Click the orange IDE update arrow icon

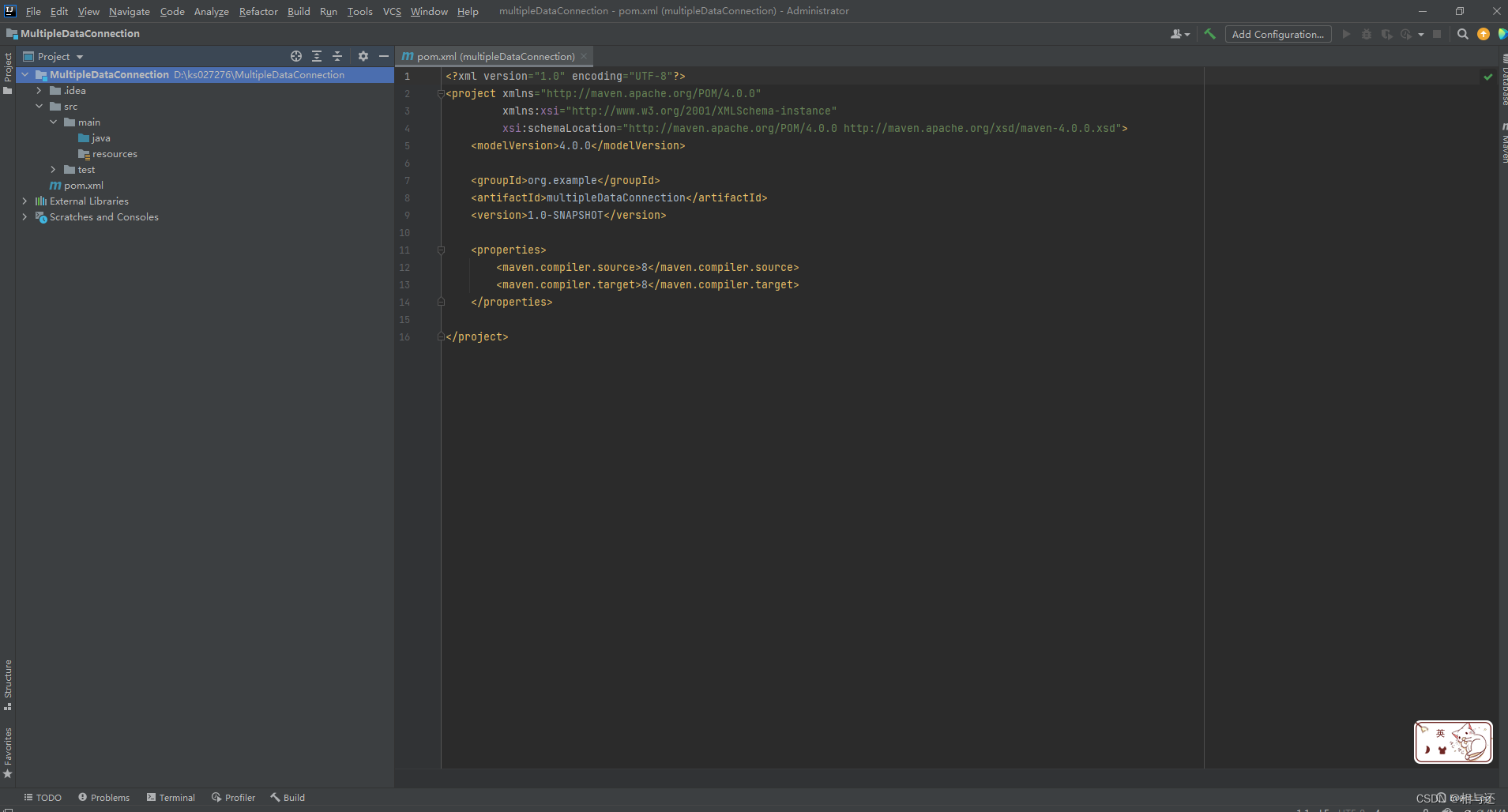point(1484,34)
